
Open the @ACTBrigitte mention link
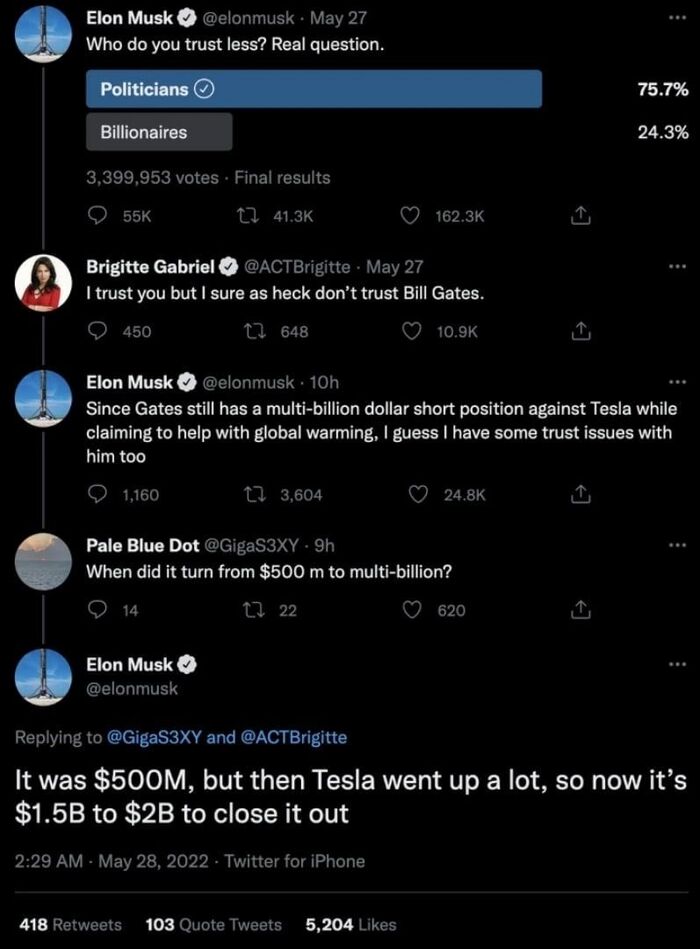point(294,737)
